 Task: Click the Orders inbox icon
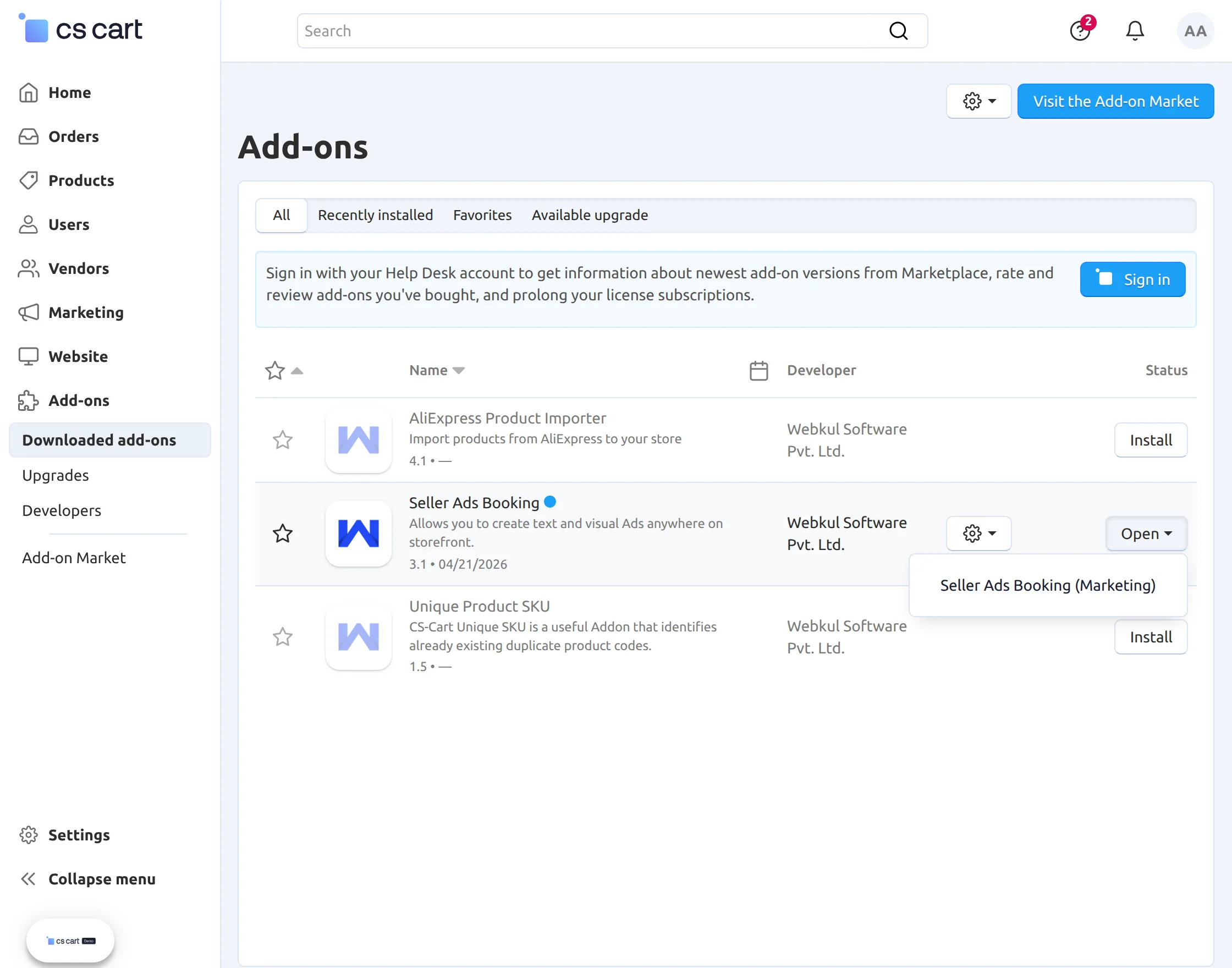(29, 136)
